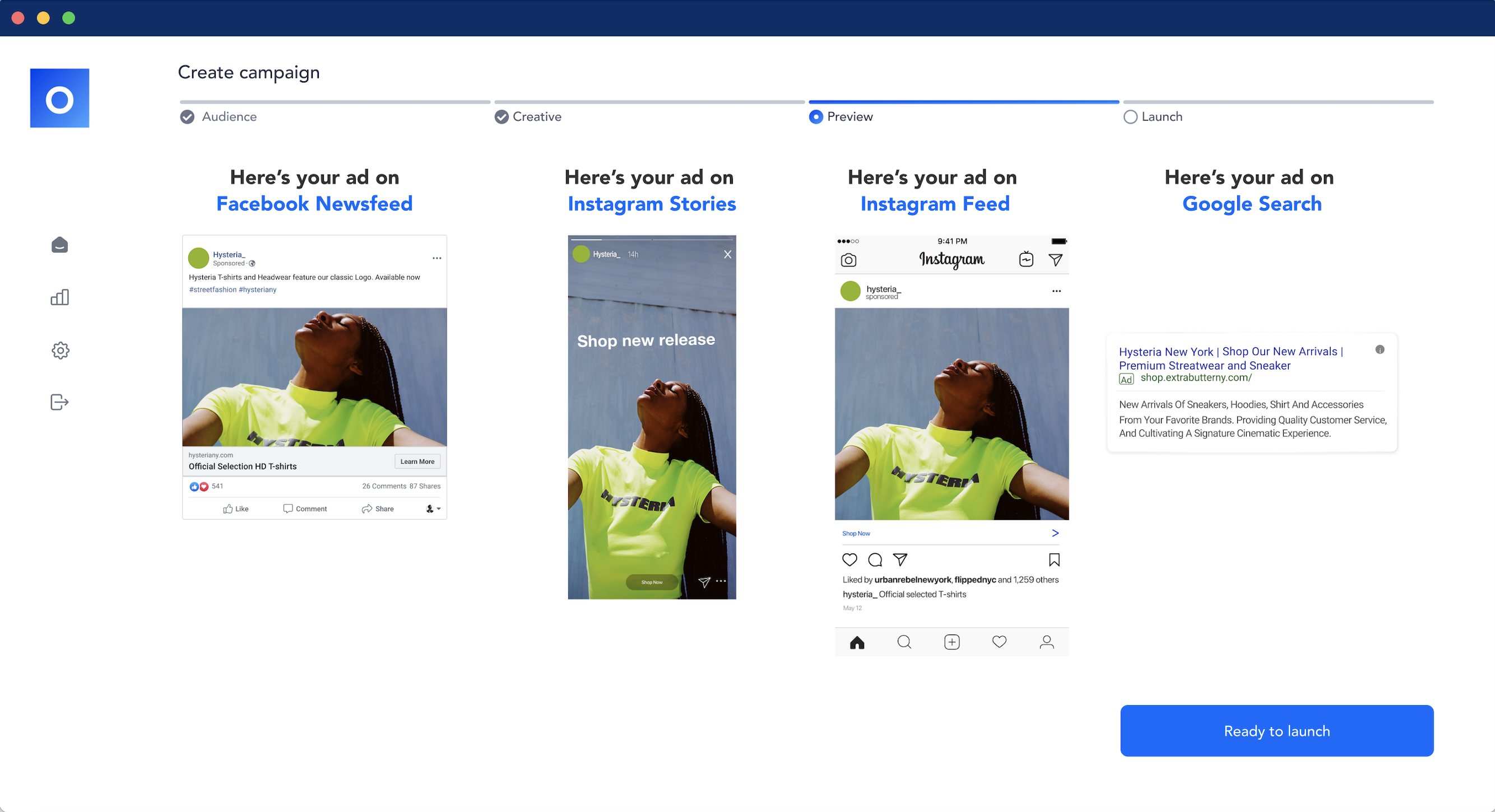Go to the Creative step

coord(528,116)
